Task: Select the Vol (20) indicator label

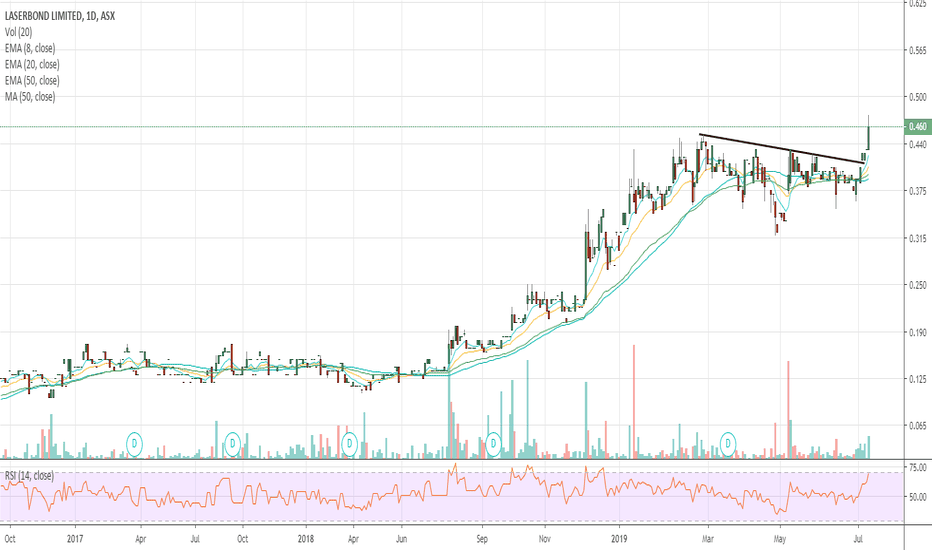Action: pos(18,32)
